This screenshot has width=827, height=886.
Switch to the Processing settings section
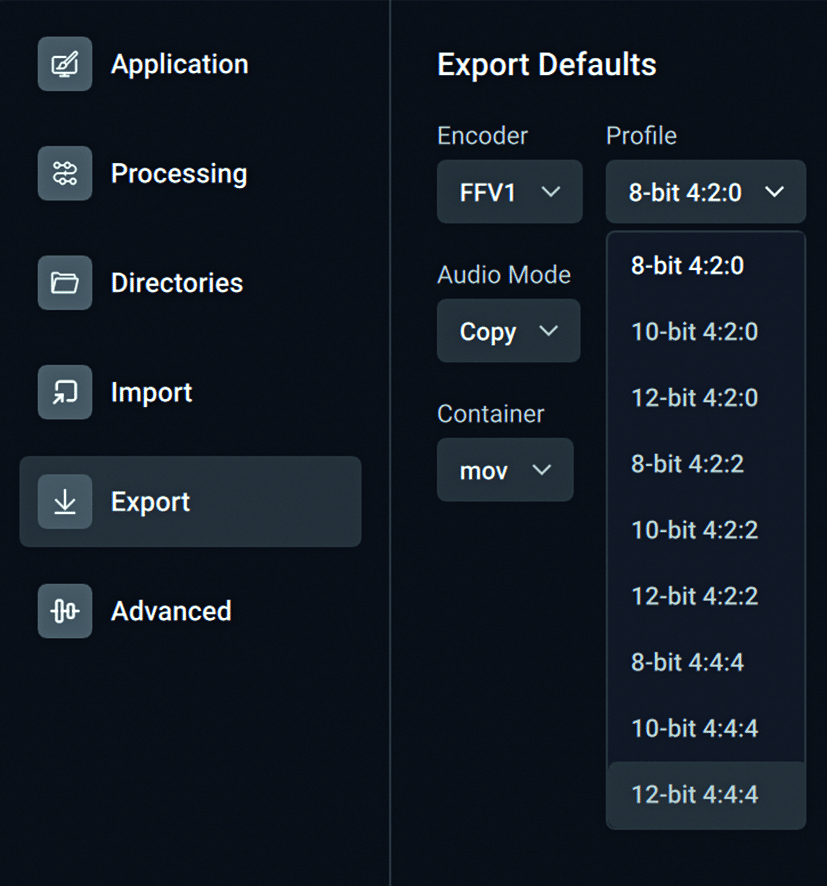coord(178,173)
